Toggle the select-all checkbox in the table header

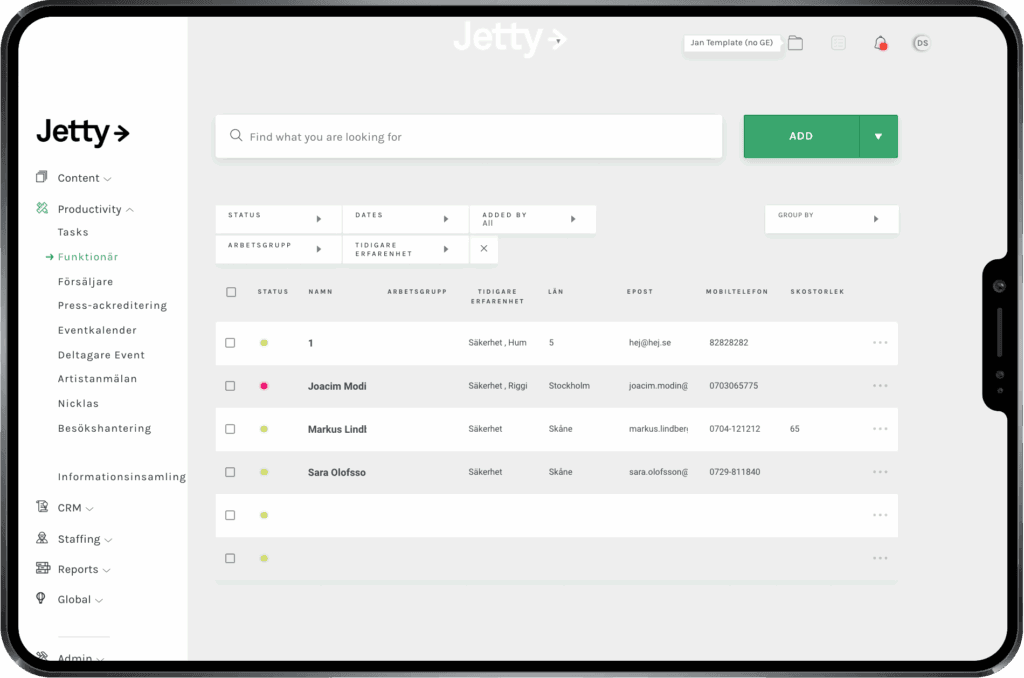click(x=231, y=291)
